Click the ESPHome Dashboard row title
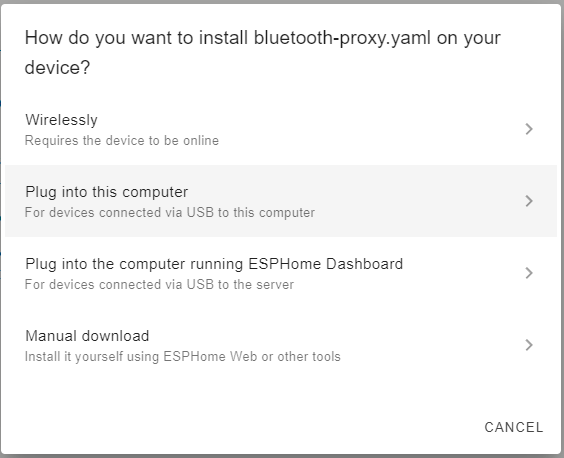564x458 pixels. [214, 264]
